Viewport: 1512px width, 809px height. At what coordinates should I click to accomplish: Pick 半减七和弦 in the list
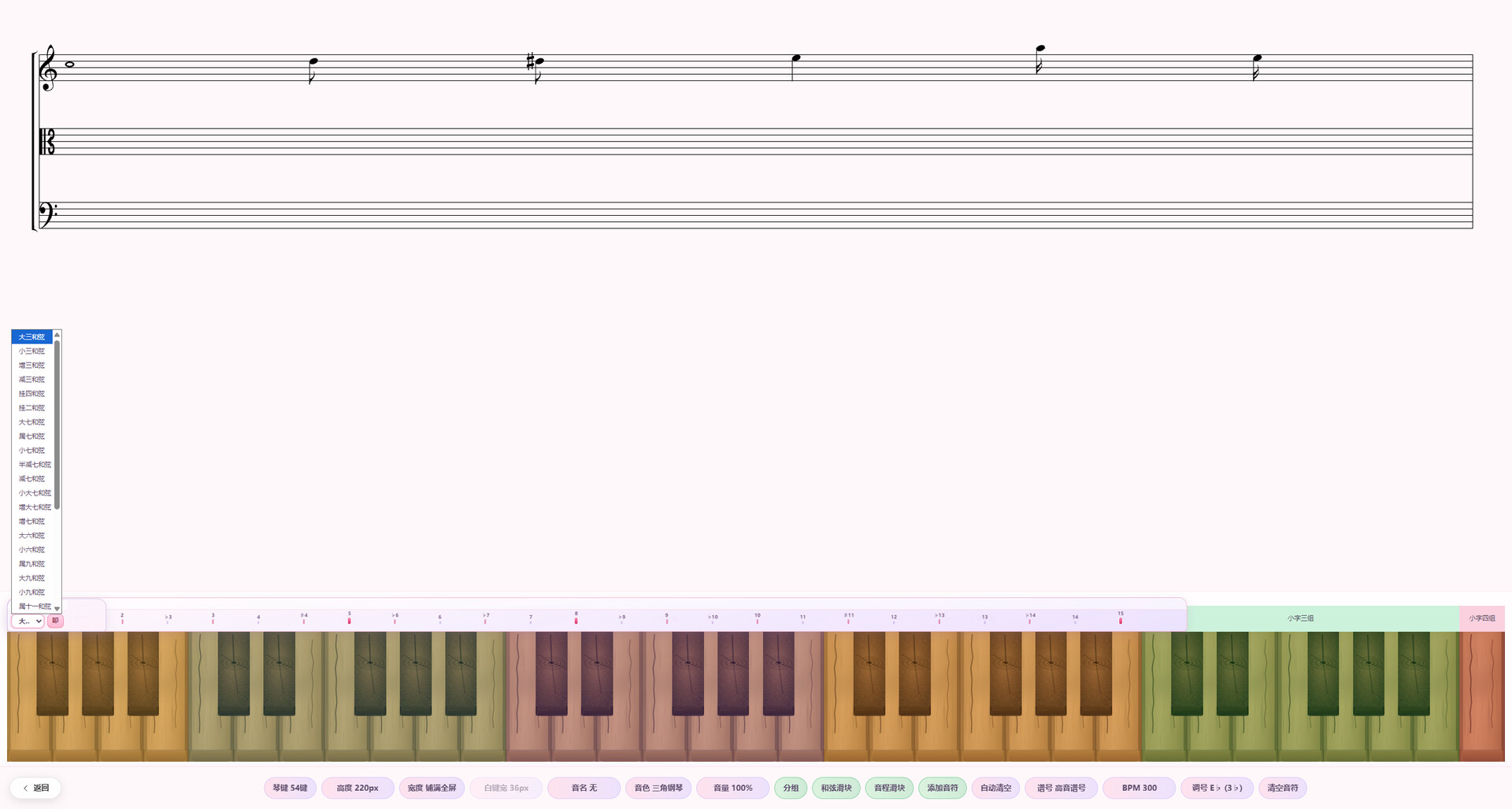click(31, 465)
